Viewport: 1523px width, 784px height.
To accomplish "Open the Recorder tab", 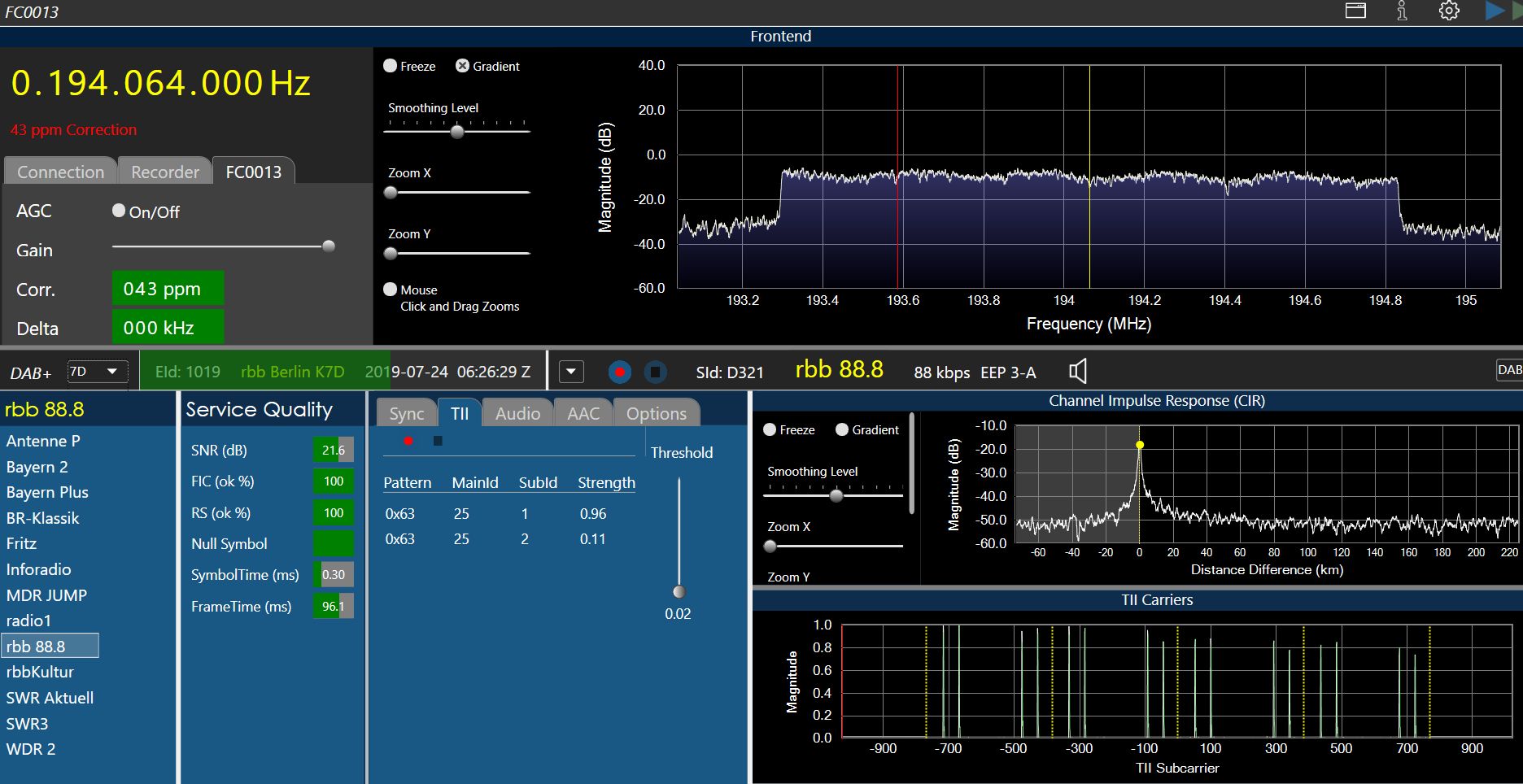I will coord(165,172).
